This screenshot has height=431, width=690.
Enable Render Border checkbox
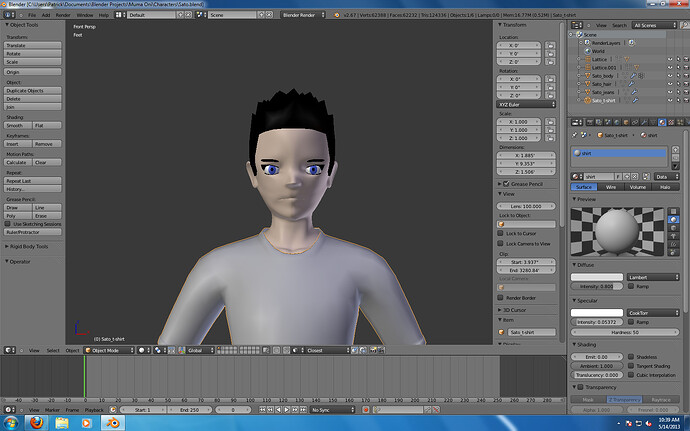point(500,298)
